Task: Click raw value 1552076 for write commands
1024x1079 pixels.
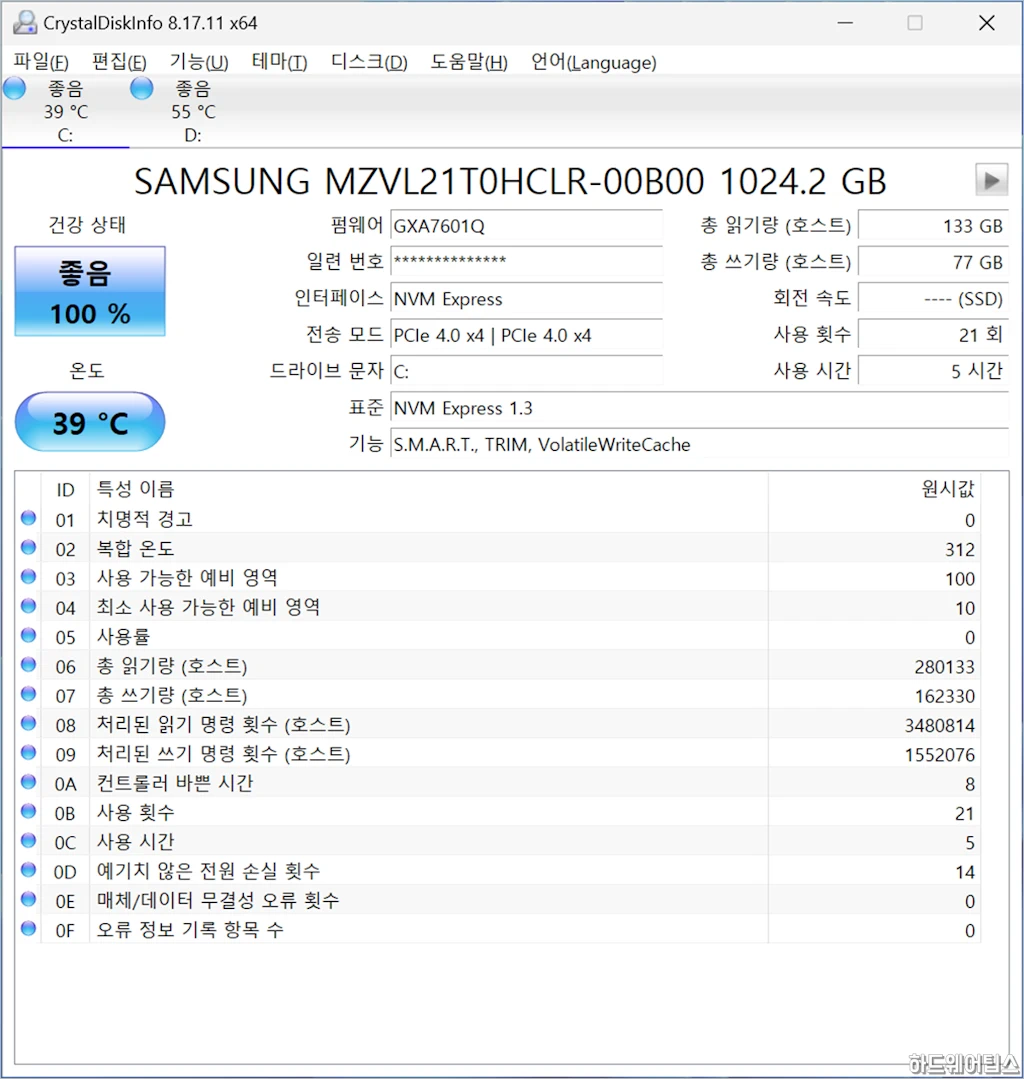Action: [x=939, y=755]
